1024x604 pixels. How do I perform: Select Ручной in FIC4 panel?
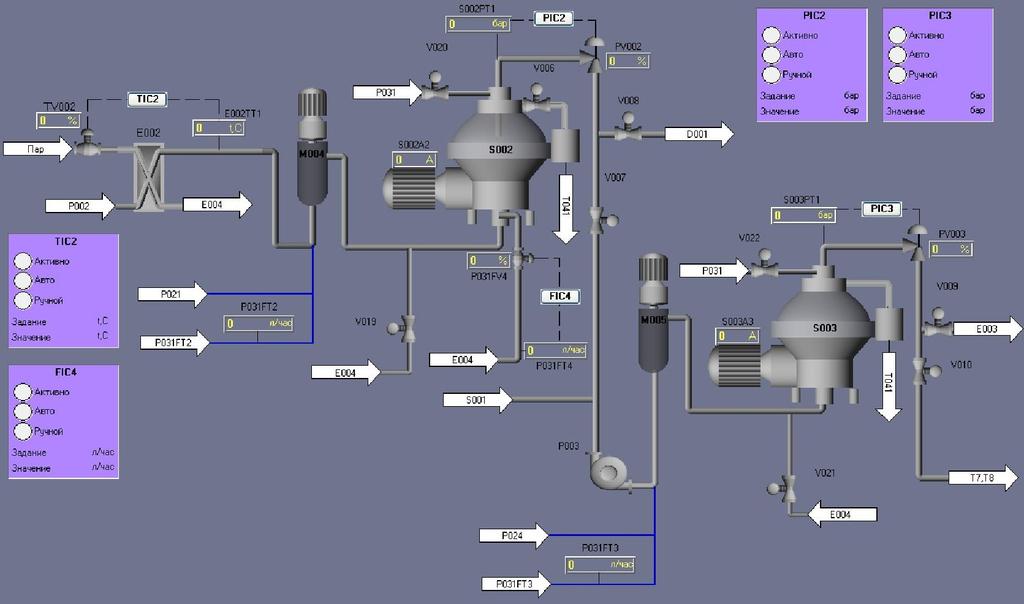click(23, 431)
